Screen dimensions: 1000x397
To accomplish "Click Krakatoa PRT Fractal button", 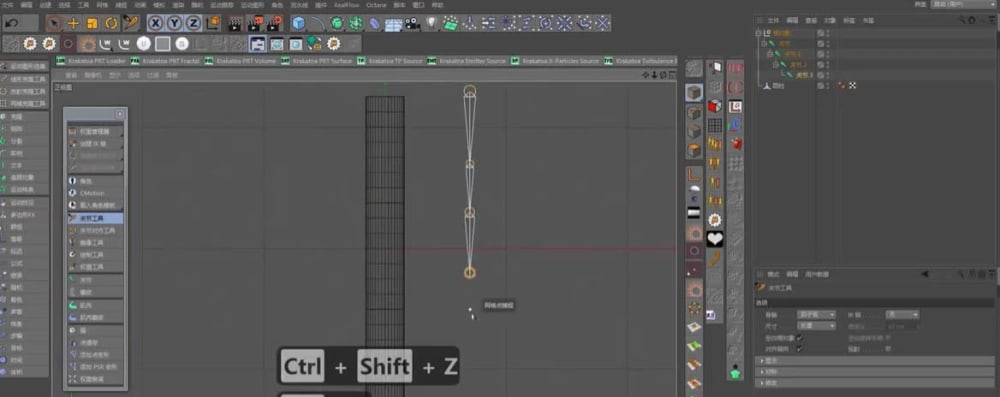I will coord(166,61).
